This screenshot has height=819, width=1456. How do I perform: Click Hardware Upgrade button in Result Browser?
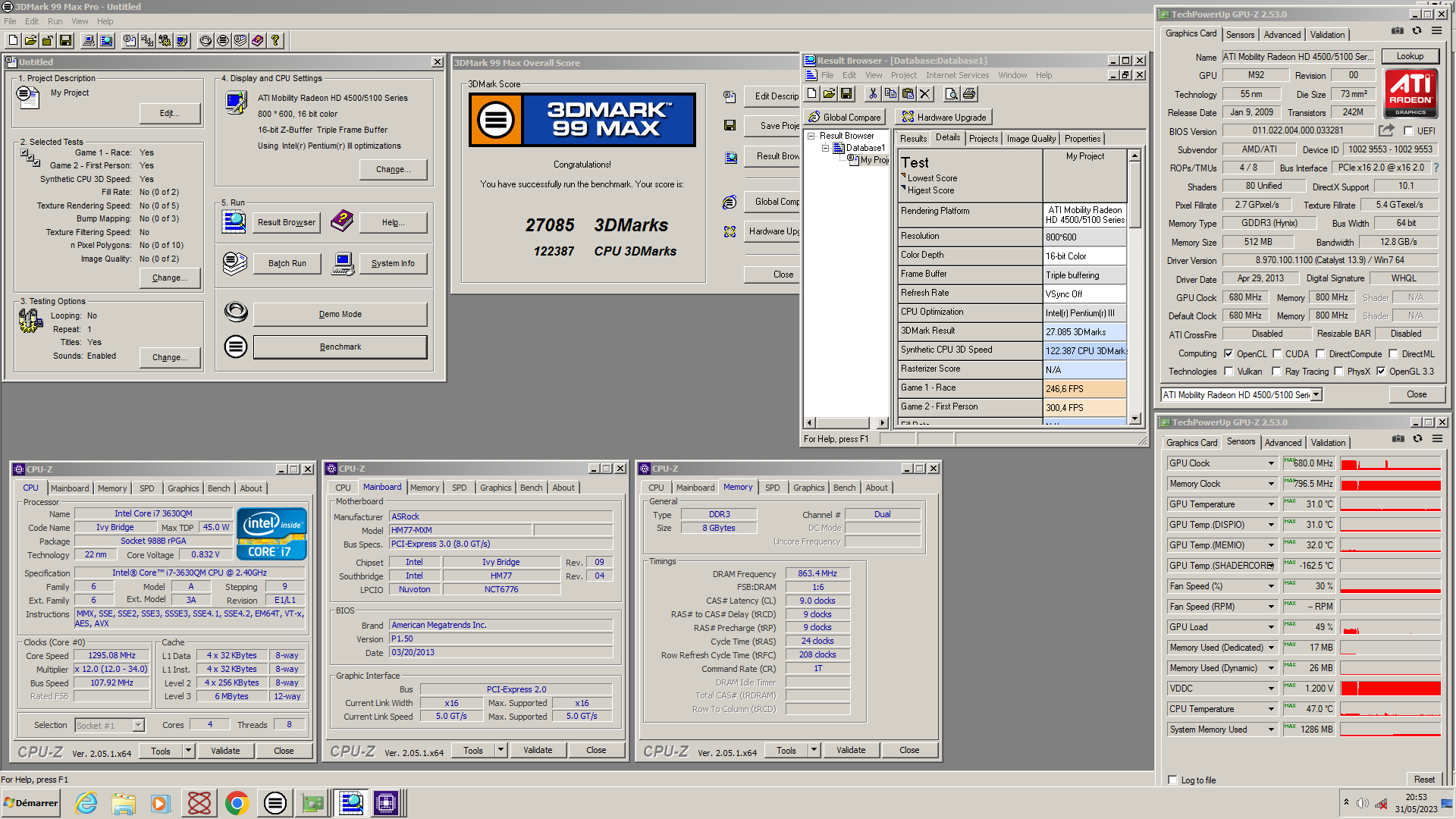click(x=943, y=117)
